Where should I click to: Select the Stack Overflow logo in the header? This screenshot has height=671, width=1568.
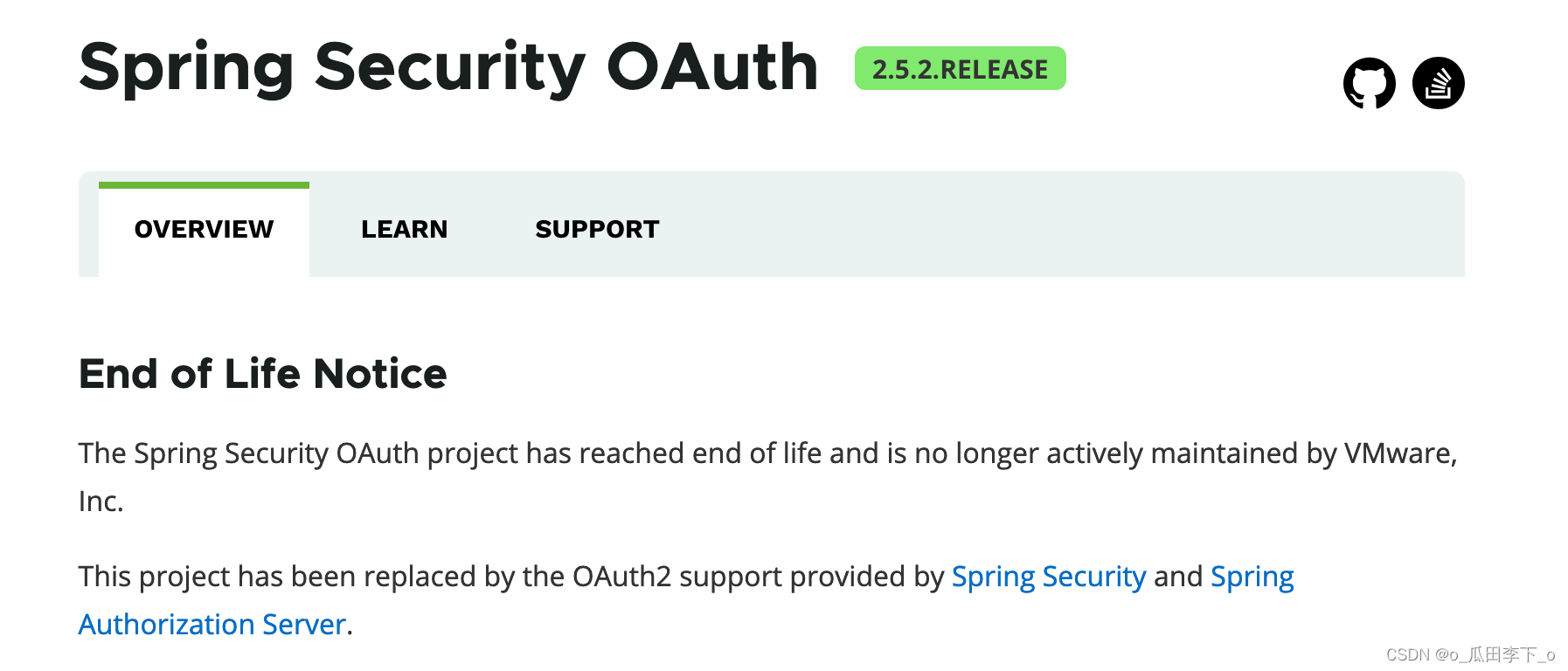(1439, 83)
